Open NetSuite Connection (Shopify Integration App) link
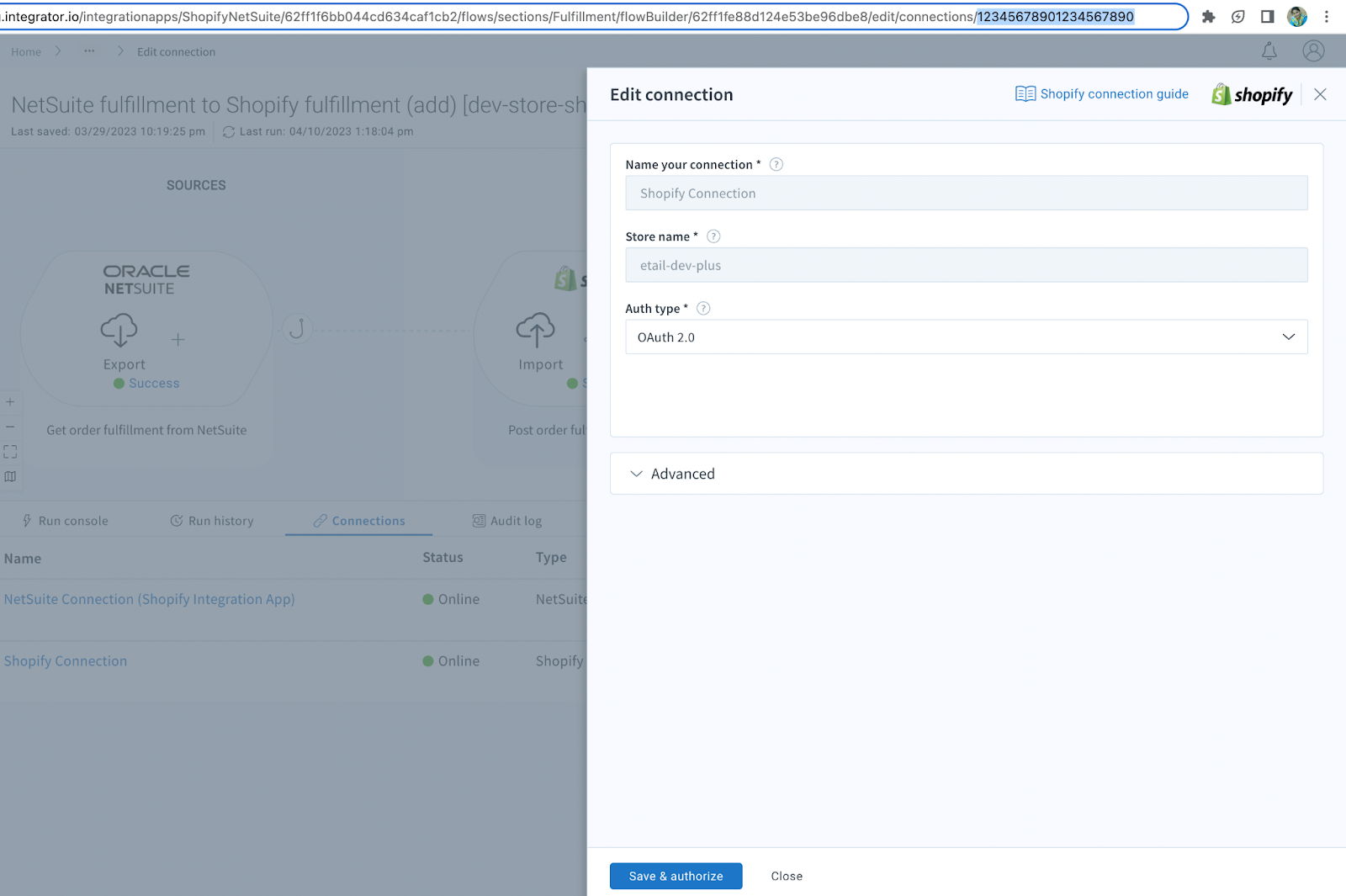Screen dimensions: 1346x896 (150, 599)
